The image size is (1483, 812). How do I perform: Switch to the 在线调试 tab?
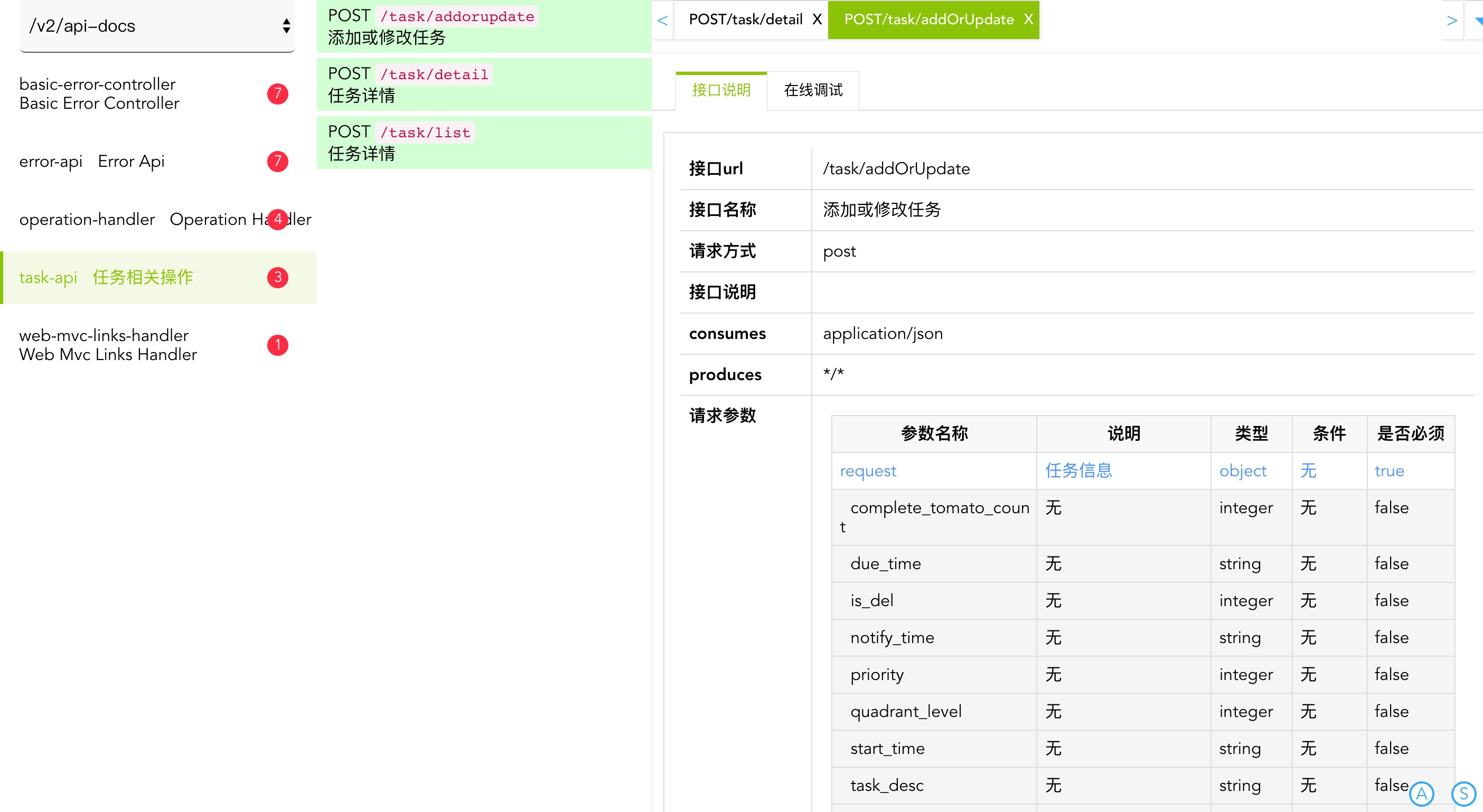(813, 90)
